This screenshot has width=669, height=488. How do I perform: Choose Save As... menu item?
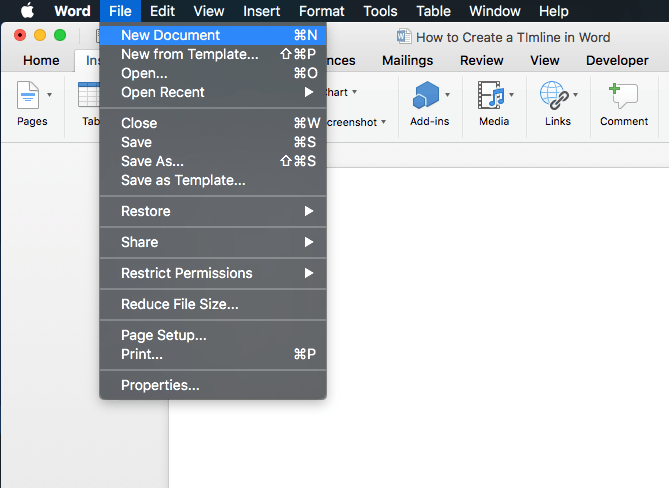[213, 161]
